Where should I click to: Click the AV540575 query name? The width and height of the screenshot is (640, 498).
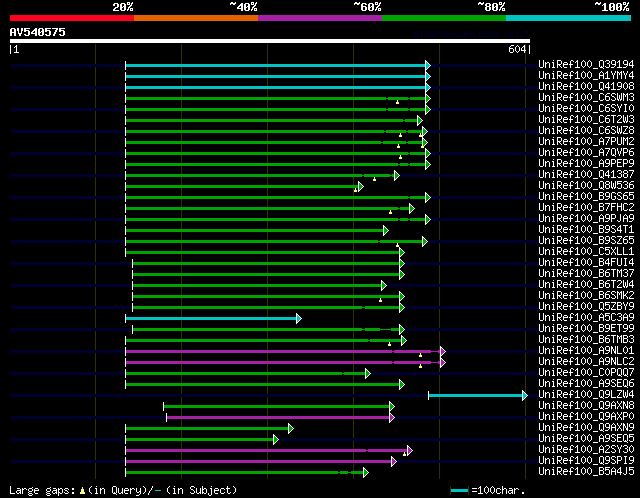click(x=38, y=32)
